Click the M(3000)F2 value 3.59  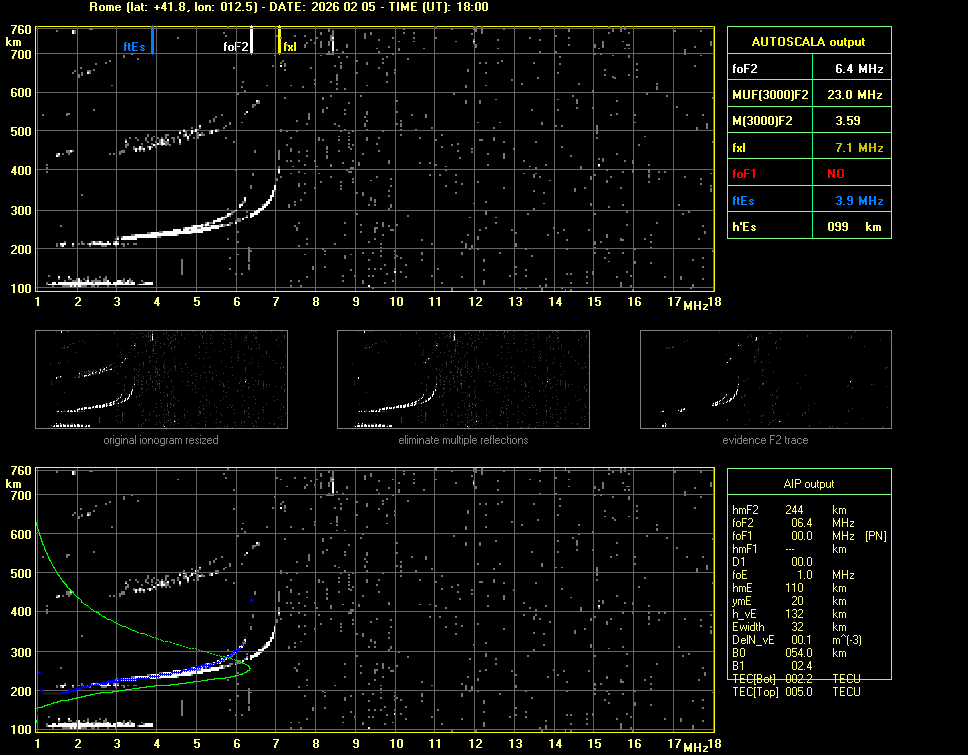848,121
